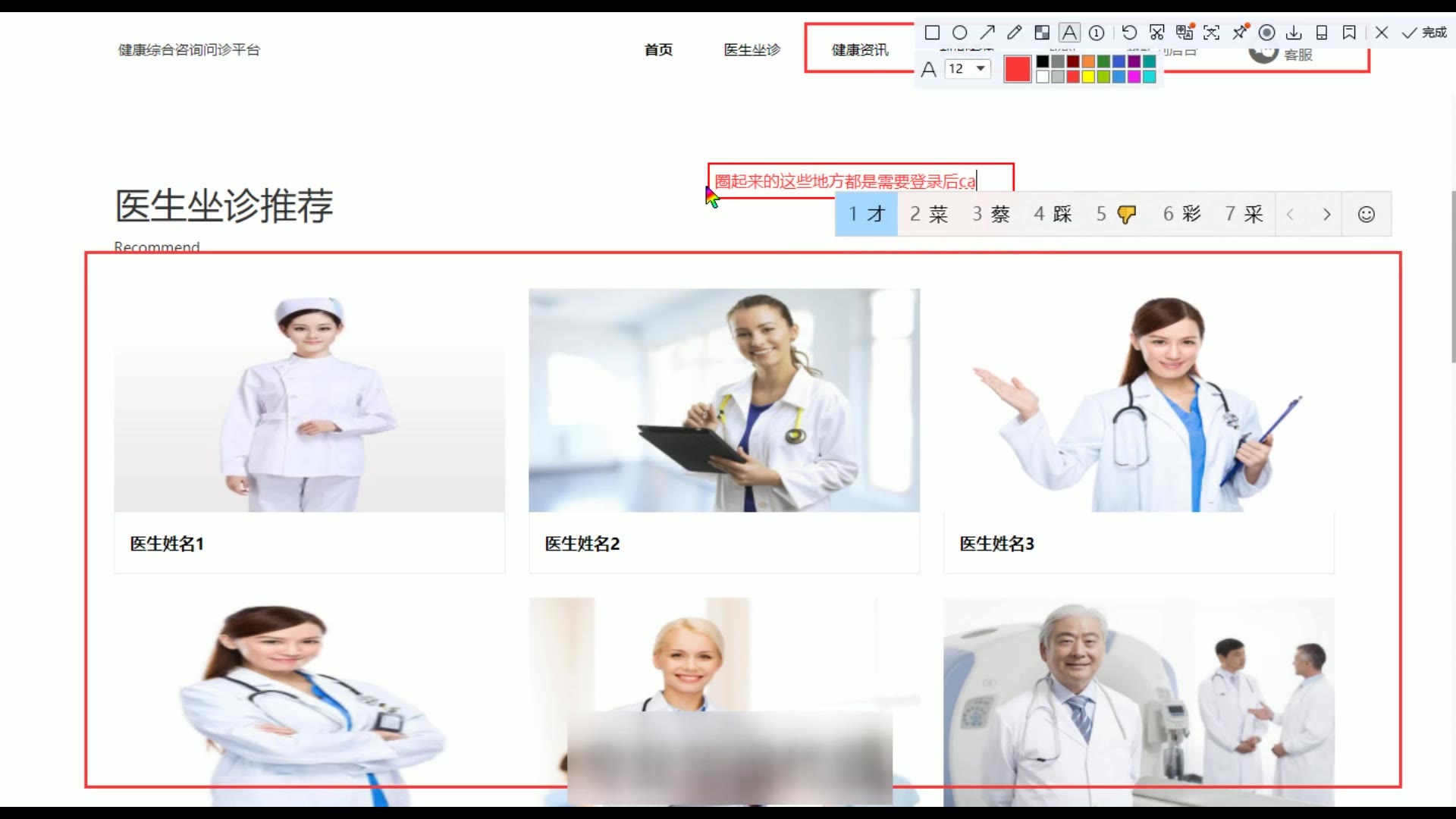The width and height of the screenshot is (1456, 819).
Task: Click the screenshot translate tool
Action: [x=1185, y=32]
